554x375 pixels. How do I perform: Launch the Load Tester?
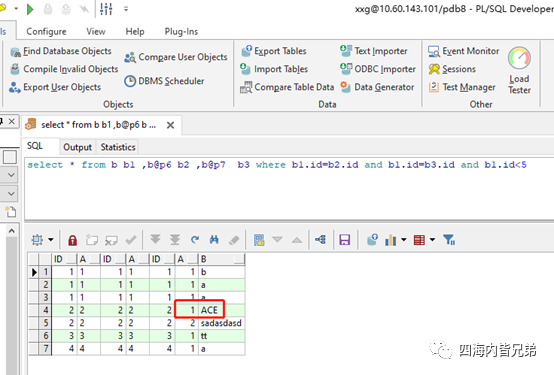point(519,71)
